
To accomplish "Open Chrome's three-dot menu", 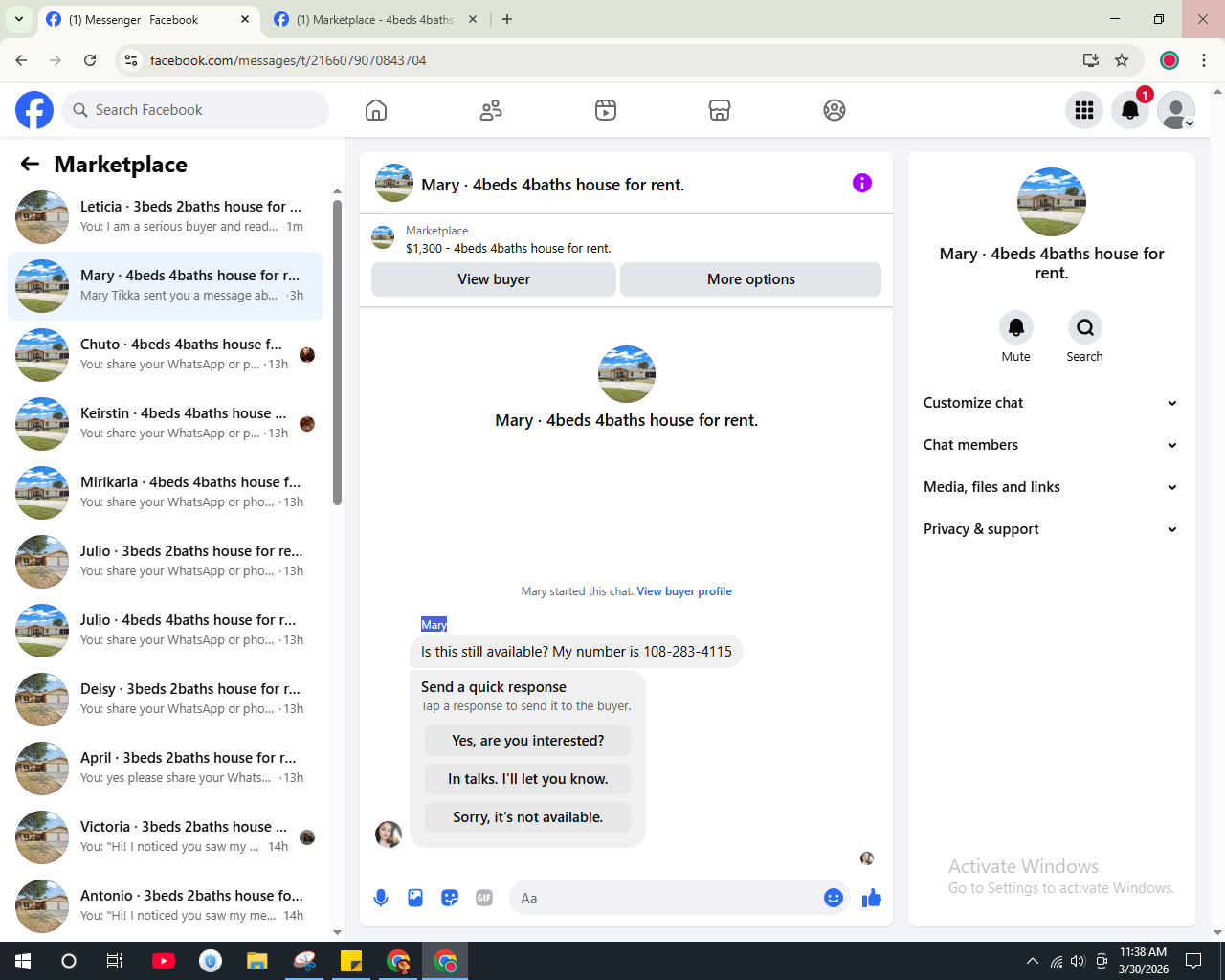I will 1204,60.
